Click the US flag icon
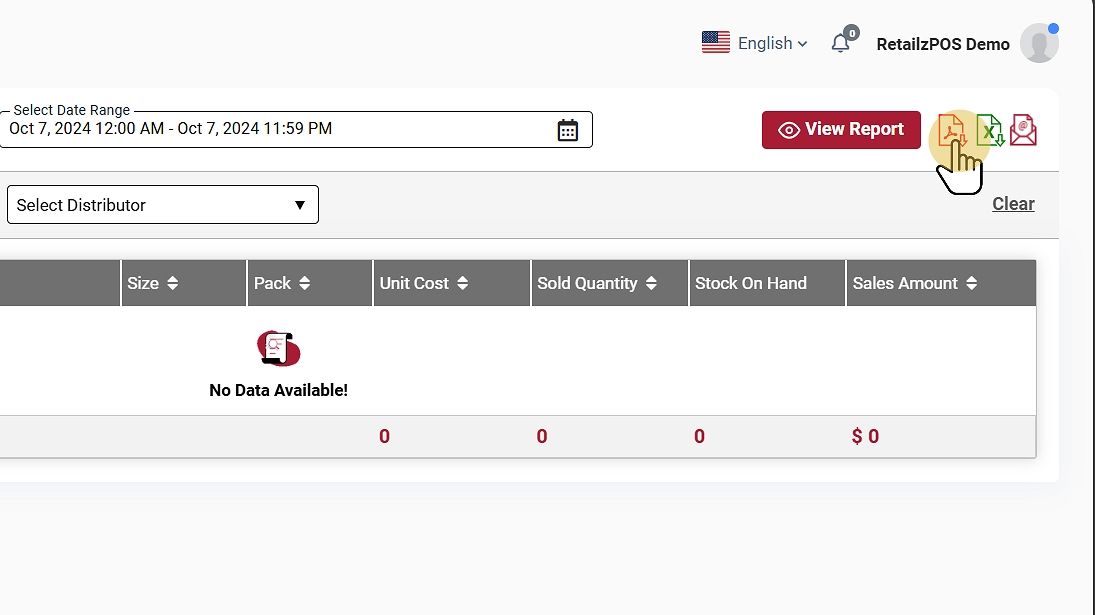This screenshot has width=1095, height=615. pos(716,43)
